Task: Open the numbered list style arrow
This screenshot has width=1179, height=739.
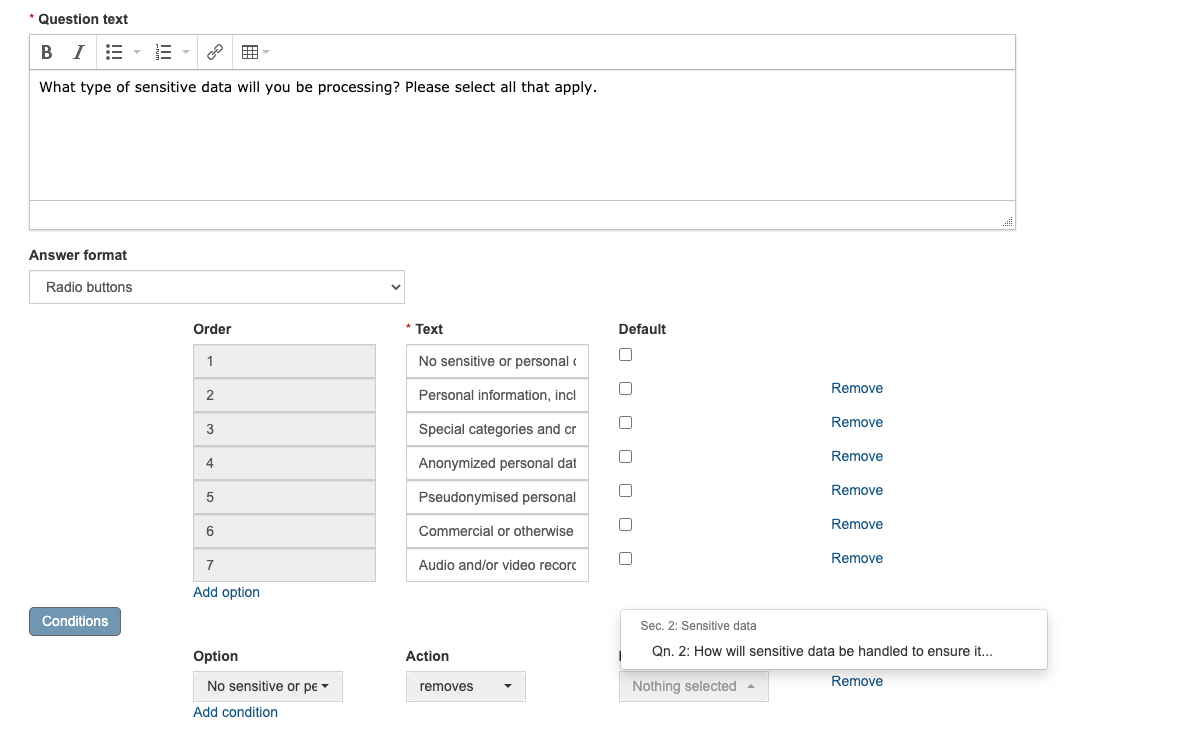Action: [x=186, y=52]
